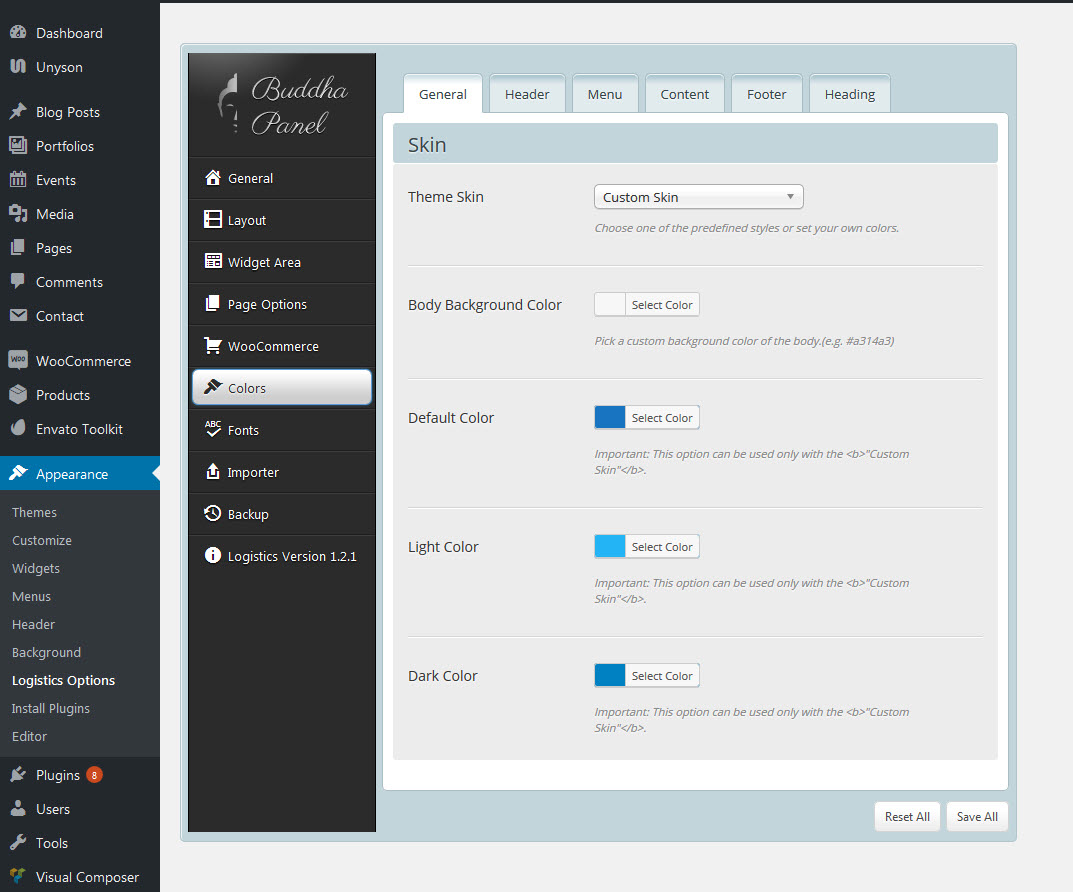Click the info icon beside Logistics Version

pos(213,555)
